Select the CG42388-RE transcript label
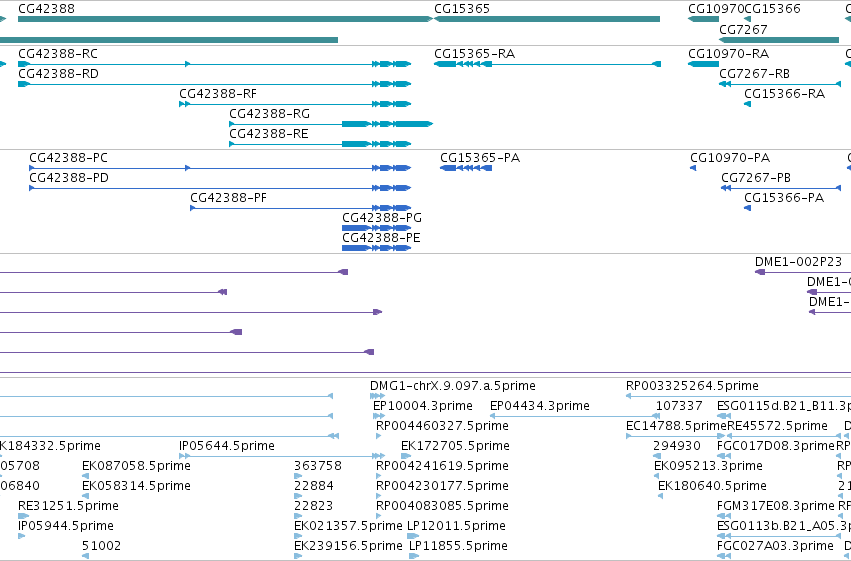This screenshot has width=851, height=561. pos(269,134)
